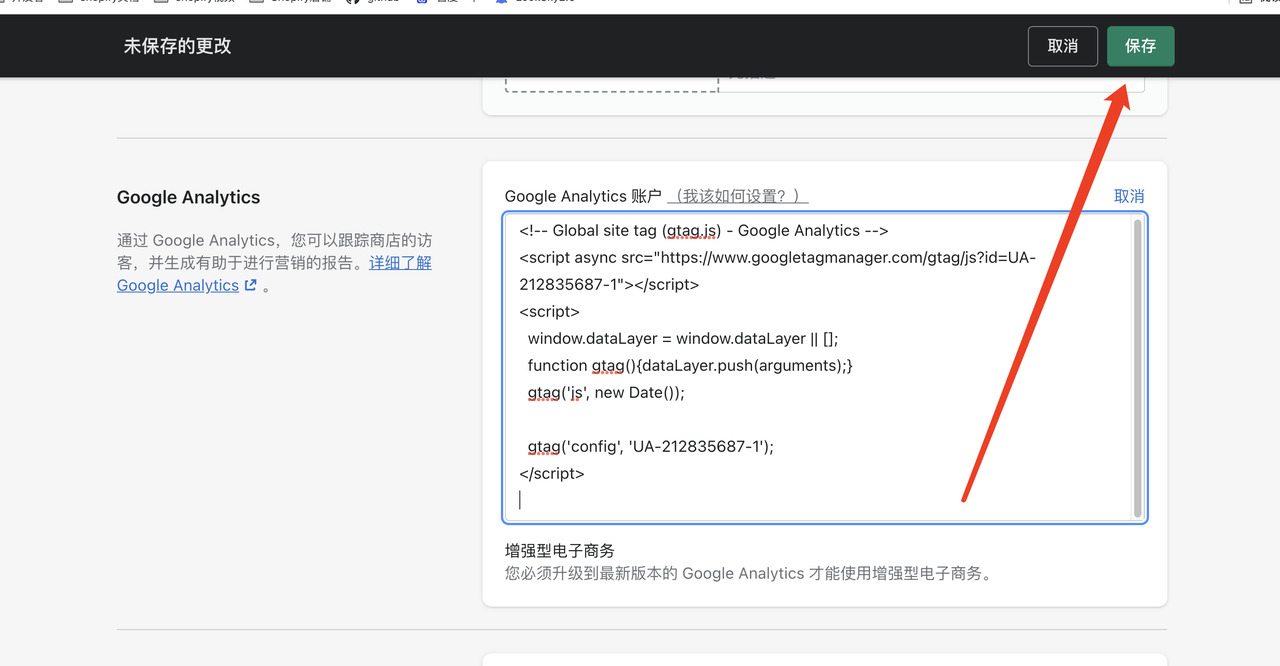1280x666 pixels.
Task: Click 取消 button in top bar
Action: pos(1063,46)
